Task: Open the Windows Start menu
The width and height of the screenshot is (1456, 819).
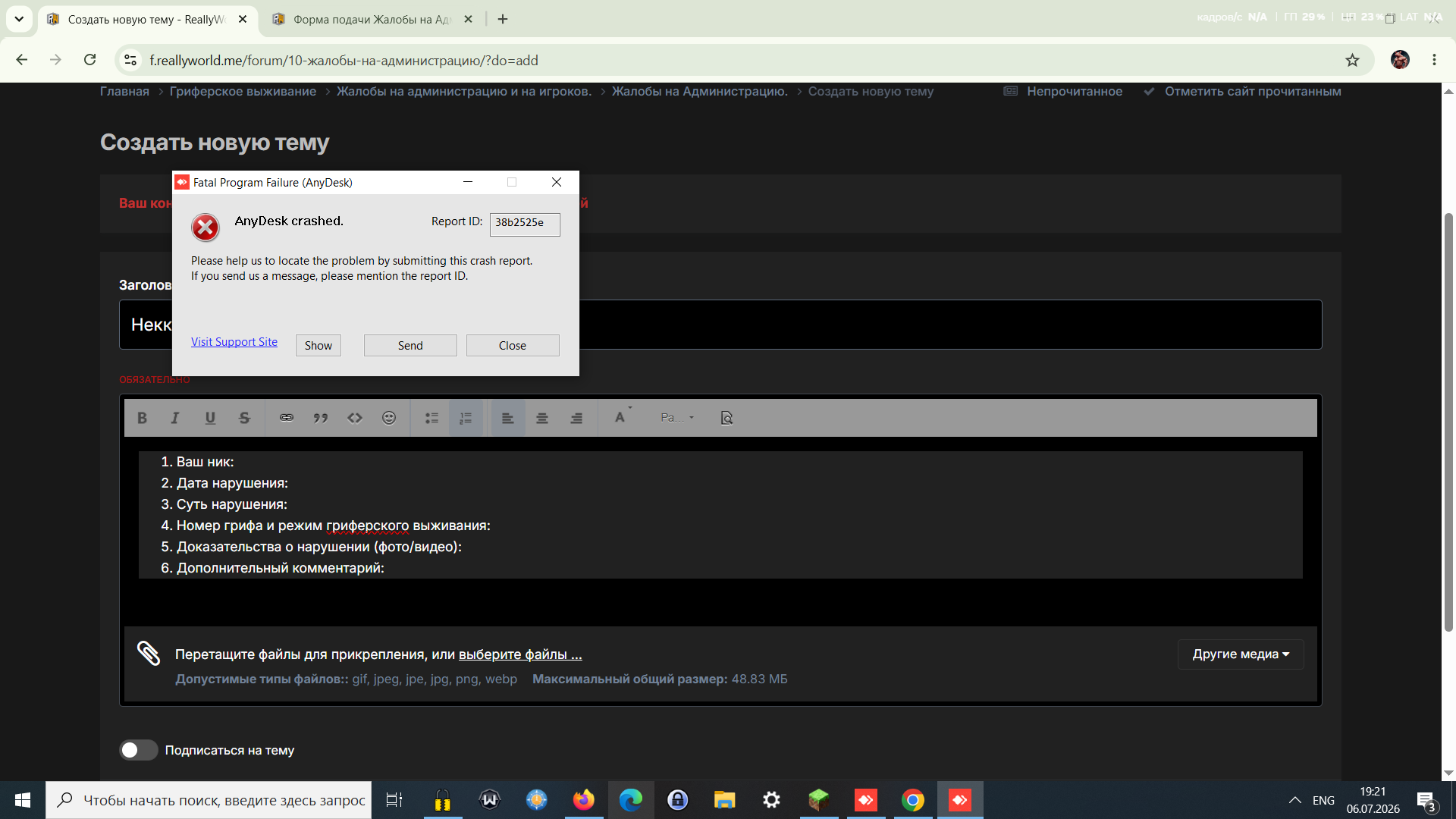Action: click(x=23, y=800)
